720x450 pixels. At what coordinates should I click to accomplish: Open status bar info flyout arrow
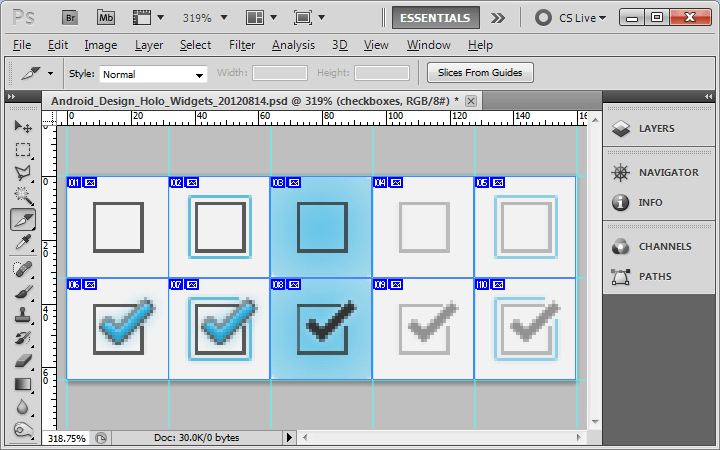tap(289, 438)
